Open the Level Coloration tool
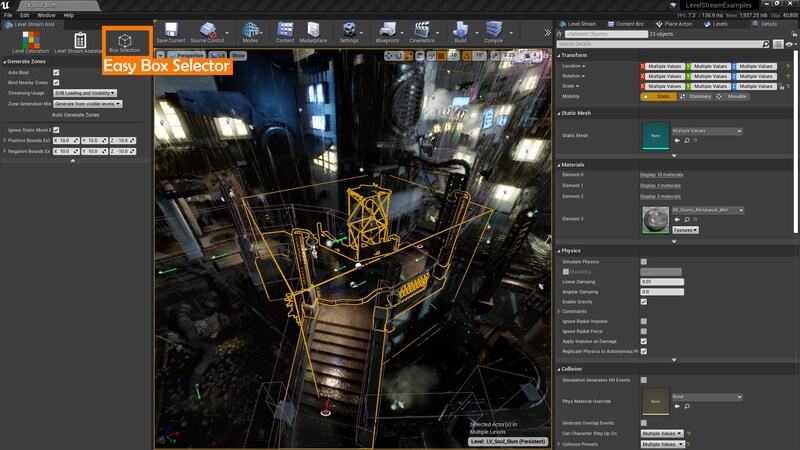This screenshot has width=800, height=450. pos(31,42)
